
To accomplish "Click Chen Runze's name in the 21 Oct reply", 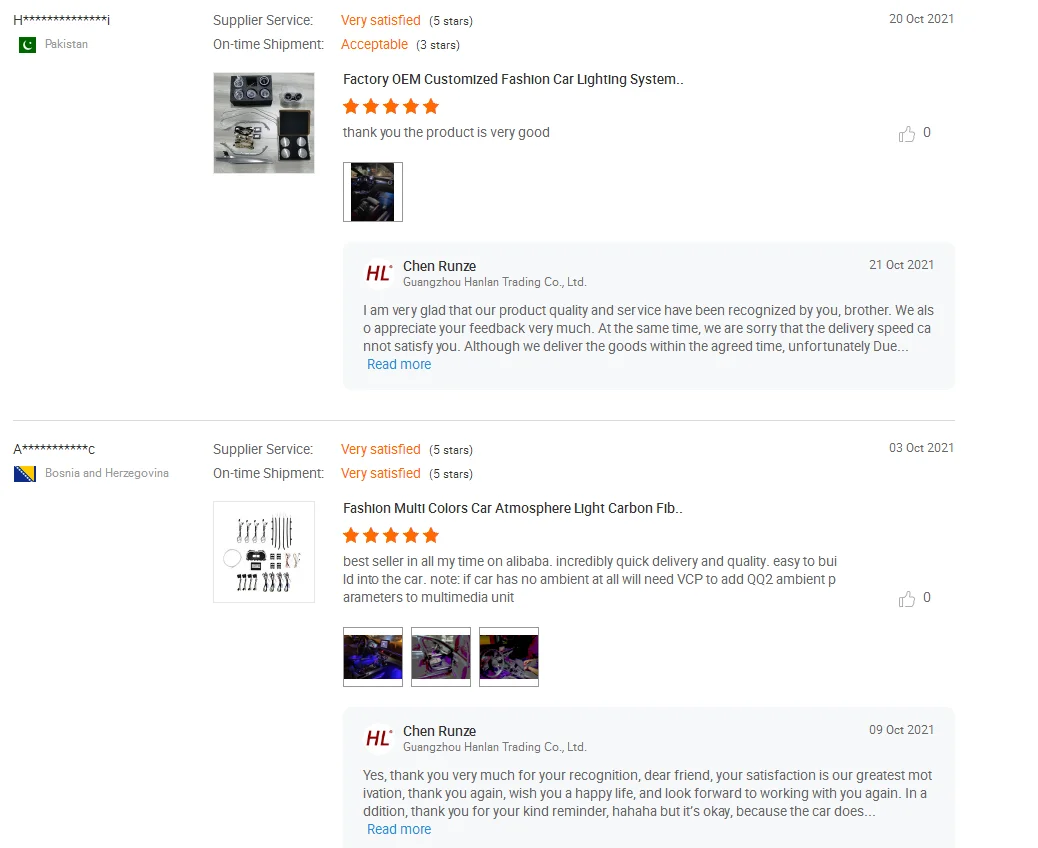I will click(x=440, y=266).
